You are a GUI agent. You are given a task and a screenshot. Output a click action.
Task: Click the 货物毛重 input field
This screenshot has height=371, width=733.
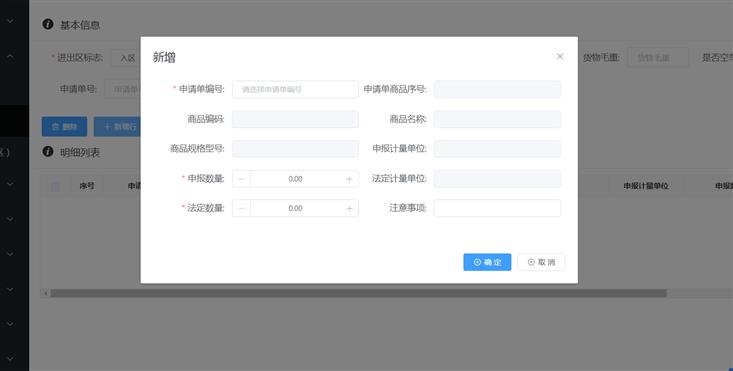(x=658, y=57)
